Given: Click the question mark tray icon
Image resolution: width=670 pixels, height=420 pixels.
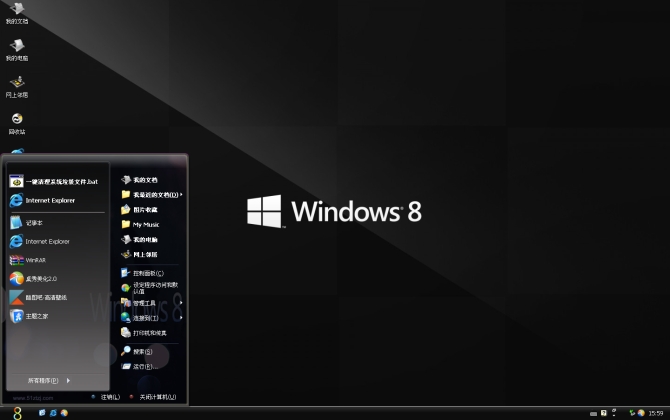Looking at the screenshot, I should [604, 413].
